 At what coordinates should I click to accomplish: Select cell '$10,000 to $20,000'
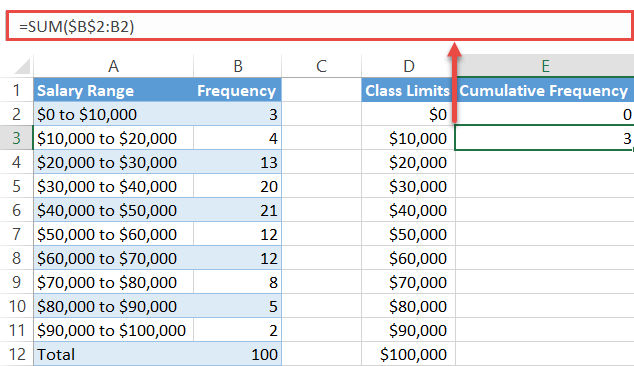114,138
